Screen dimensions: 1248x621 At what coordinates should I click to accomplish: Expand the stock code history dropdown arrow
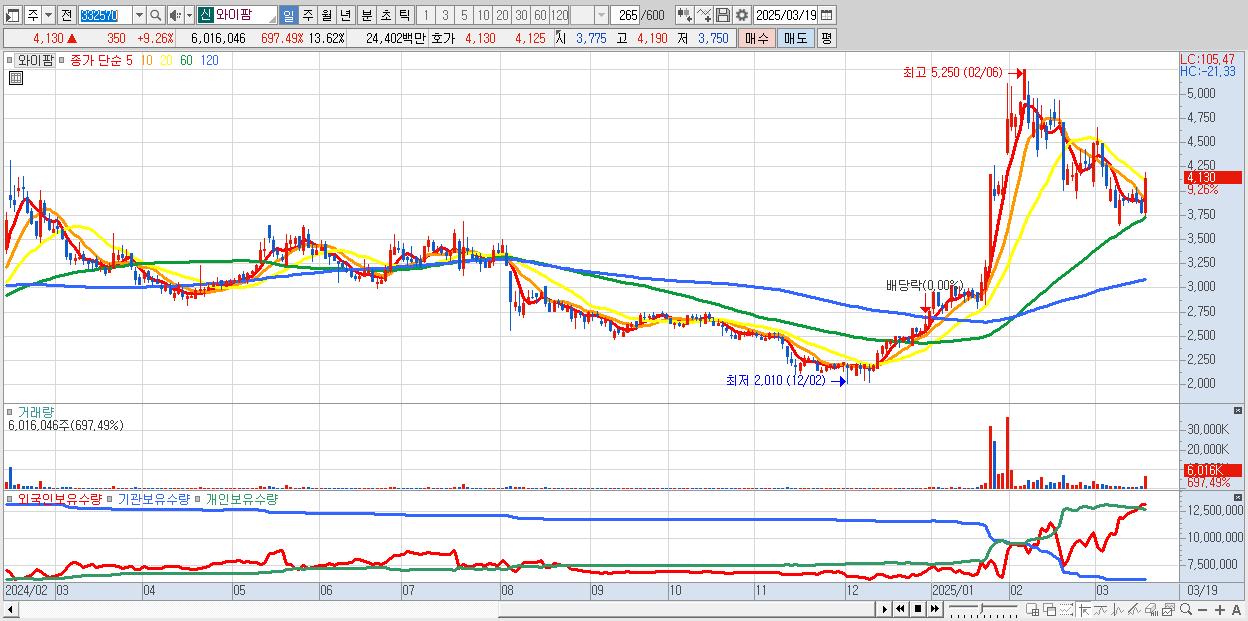point(139,15)
